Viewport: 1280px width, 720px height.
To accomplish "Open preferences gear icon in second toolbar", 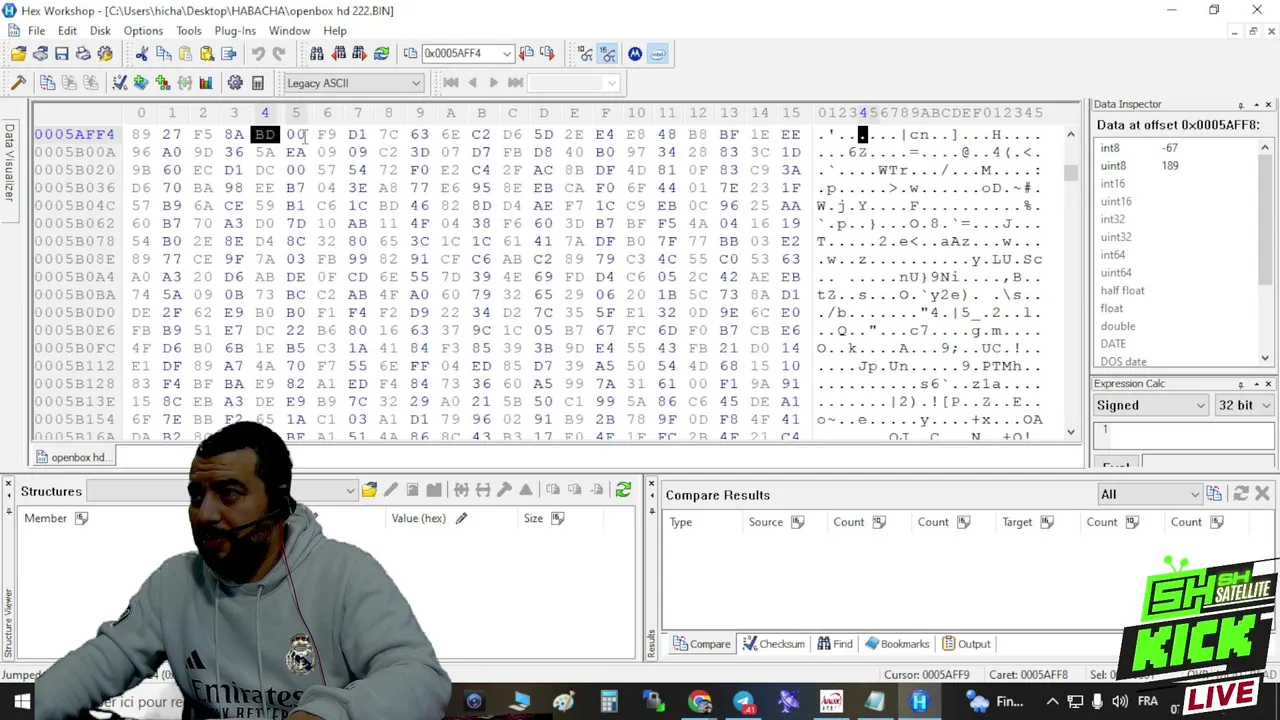I will pos(235,83).
